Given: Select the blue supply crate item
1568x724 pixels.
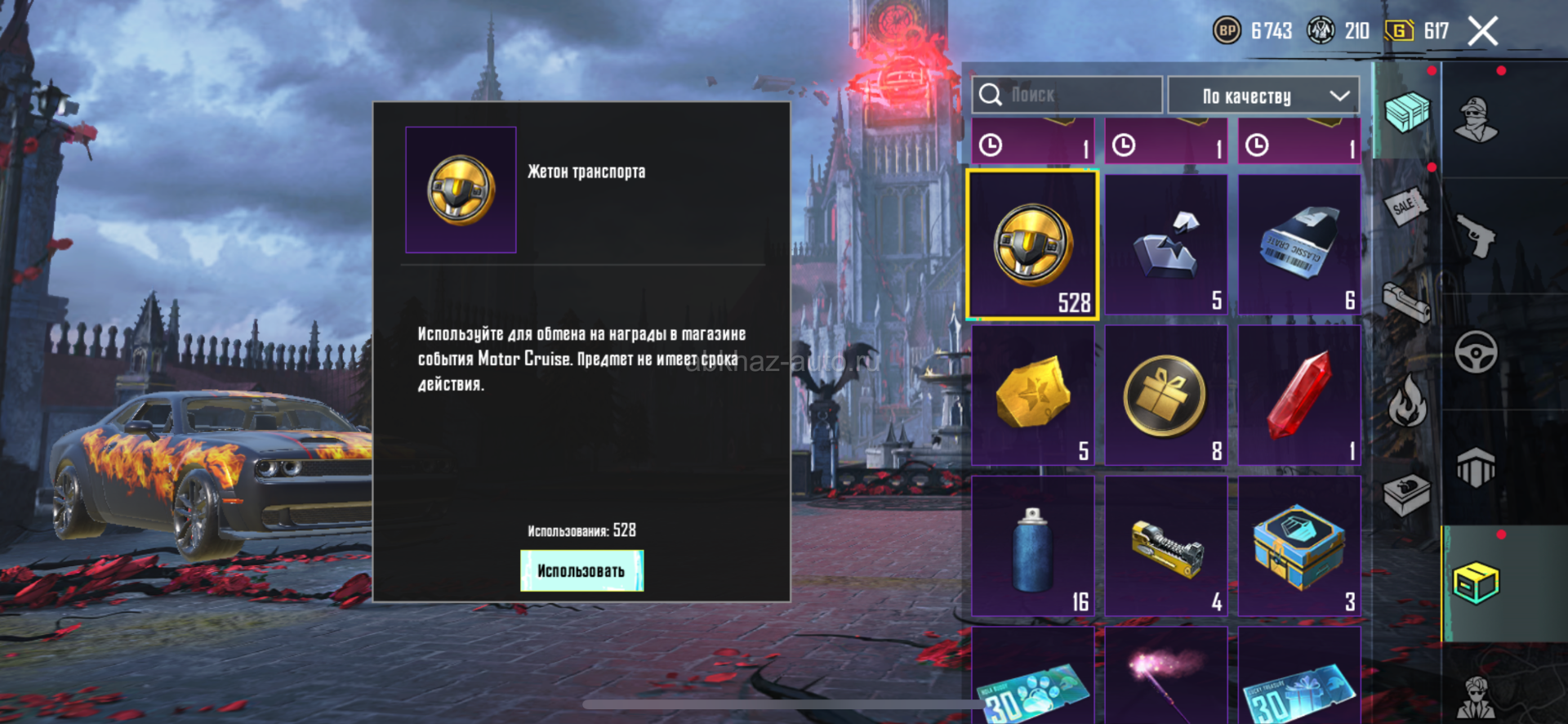Looking at the screenshot, I should (1299, 546).
